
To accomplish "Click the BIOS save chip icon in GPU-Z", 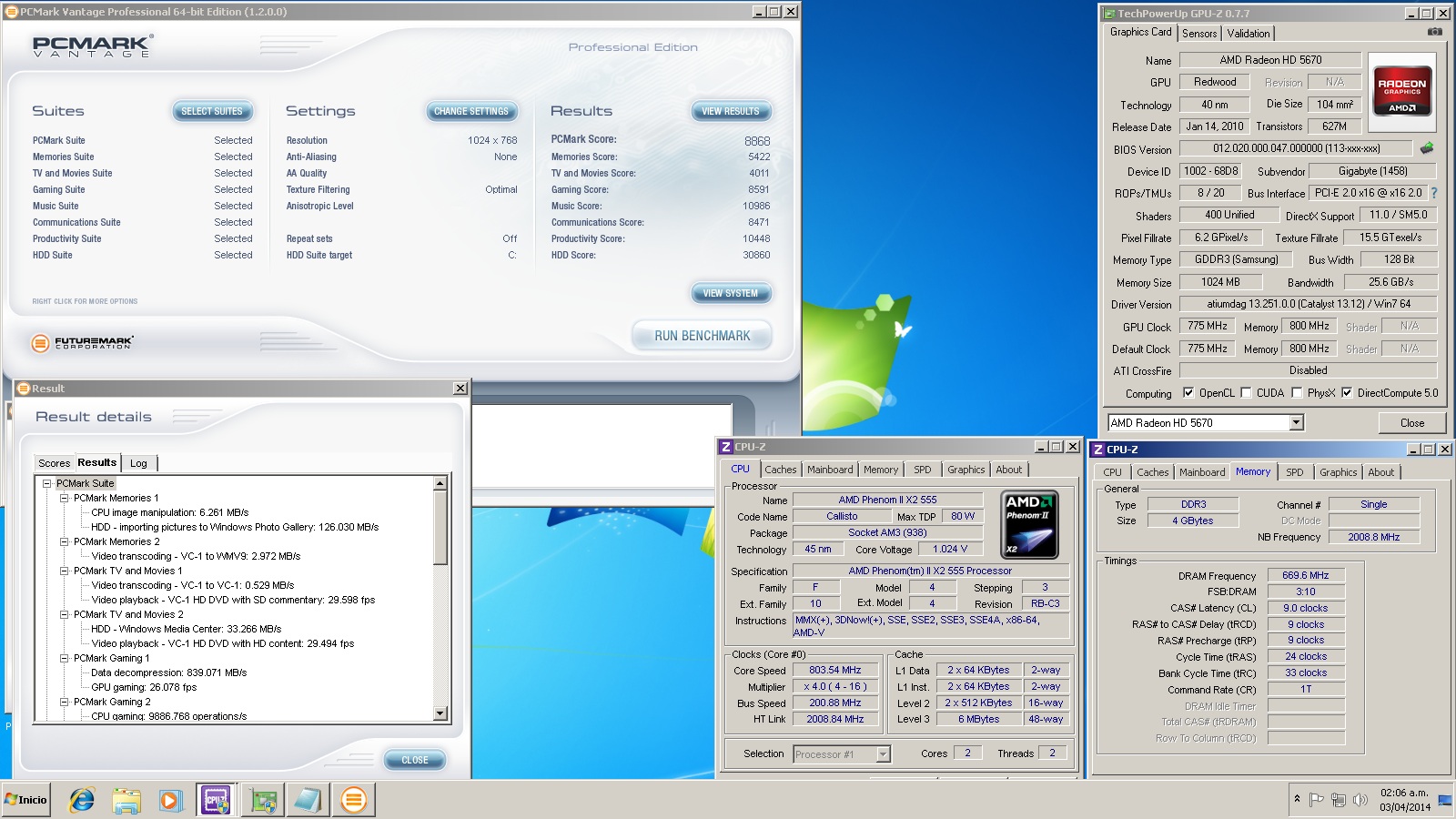I will (1426, 147).
